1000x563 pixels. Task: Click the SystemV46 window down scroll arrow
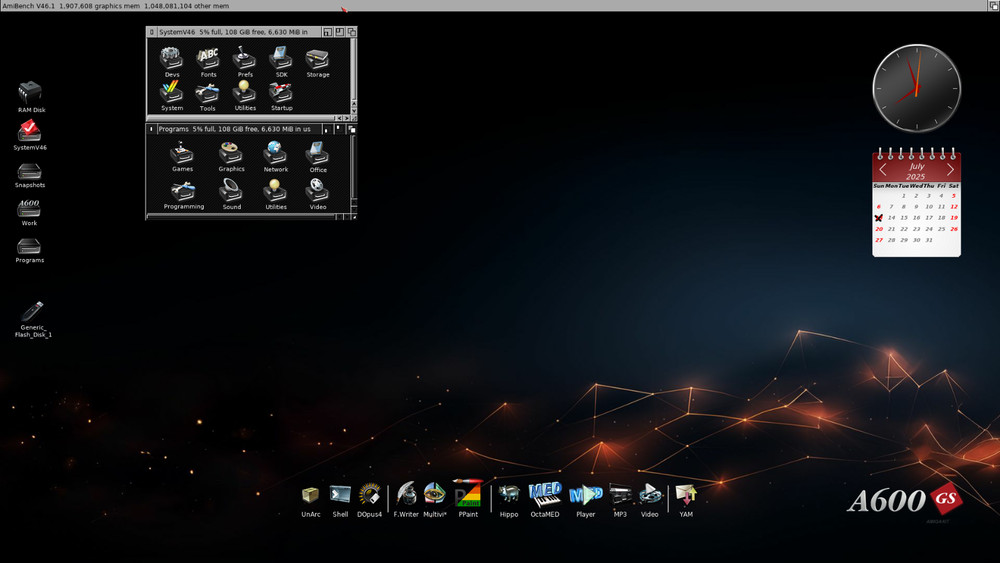352,110
